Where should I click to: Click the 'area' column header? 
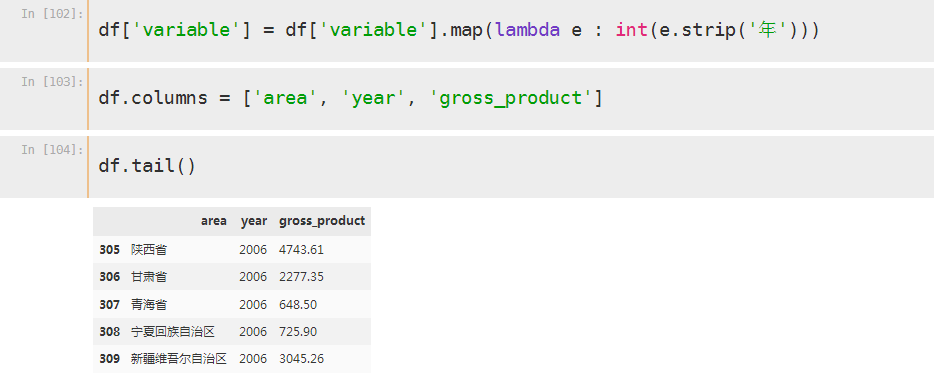point(214,221)
